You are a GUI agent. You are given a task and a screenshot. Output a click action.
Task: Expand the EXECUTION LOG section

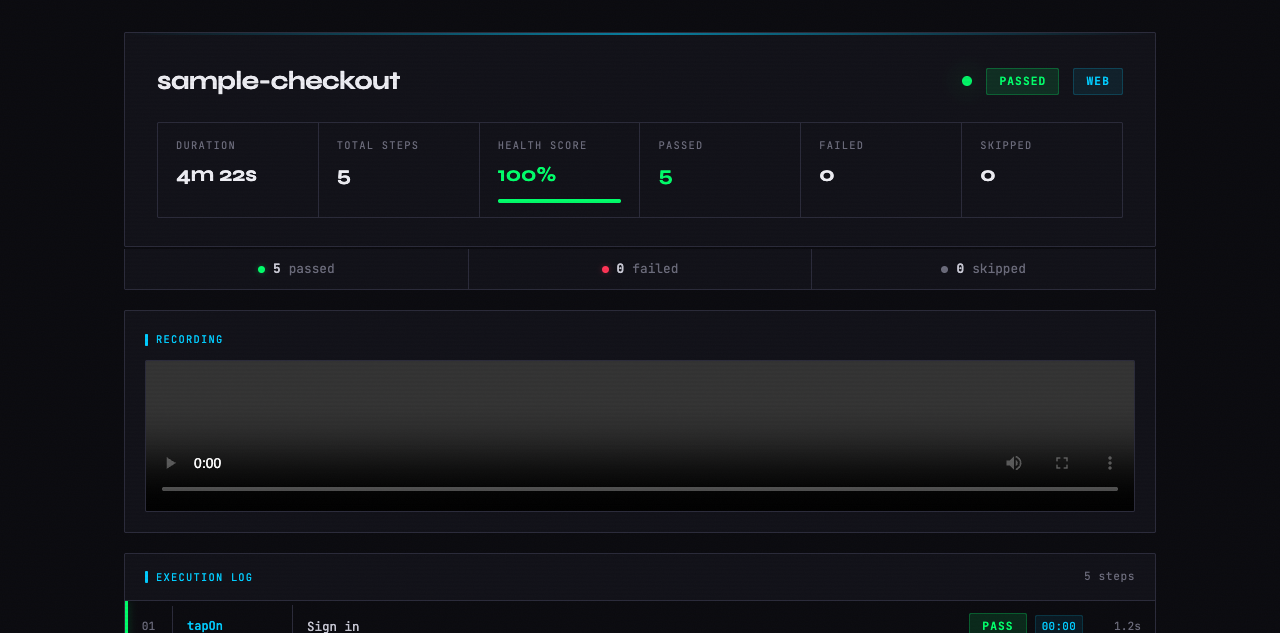click(203, 577)
